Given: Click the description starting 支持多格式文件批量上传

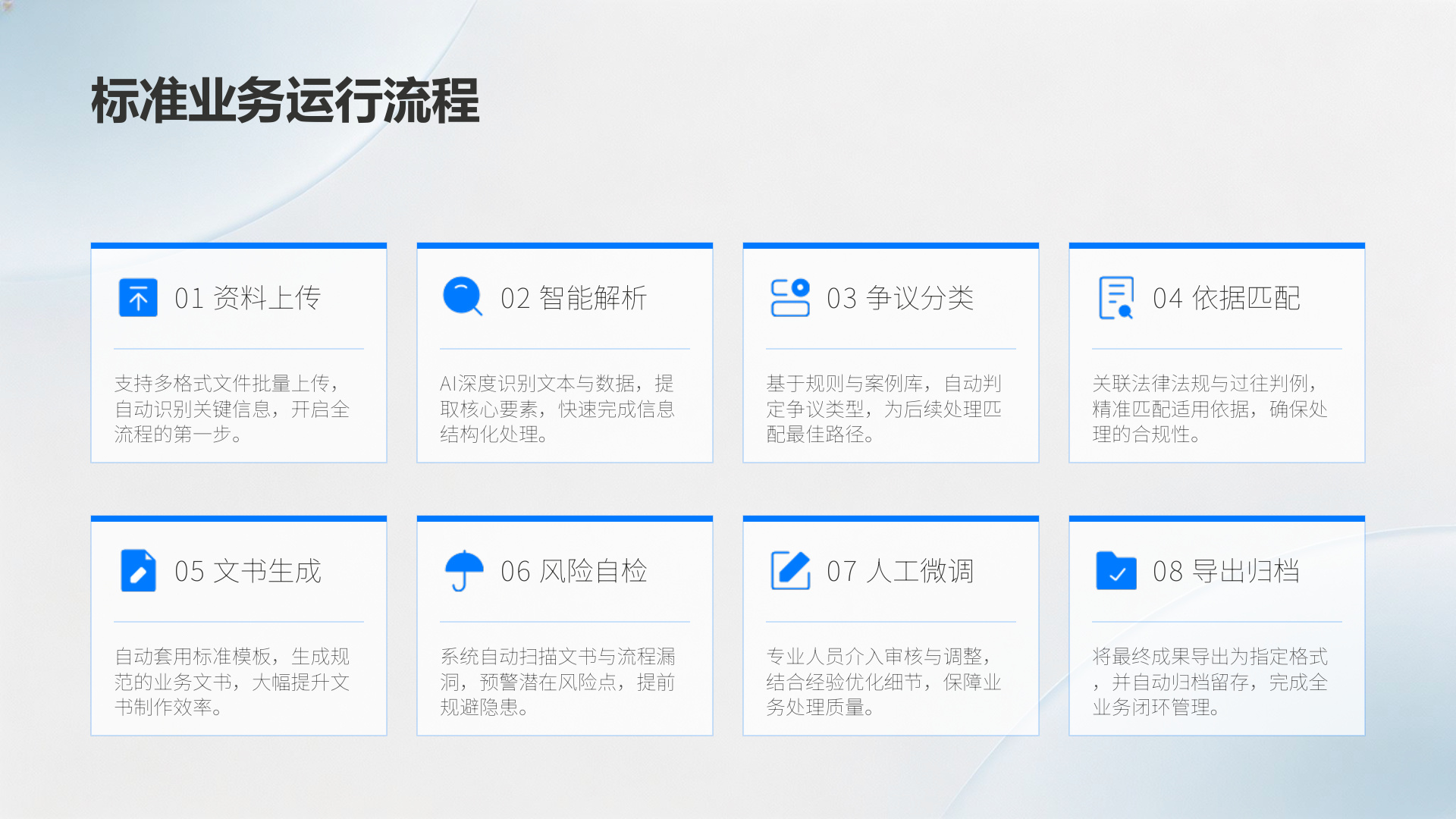Looking at the screenshot, I should 232,409.
